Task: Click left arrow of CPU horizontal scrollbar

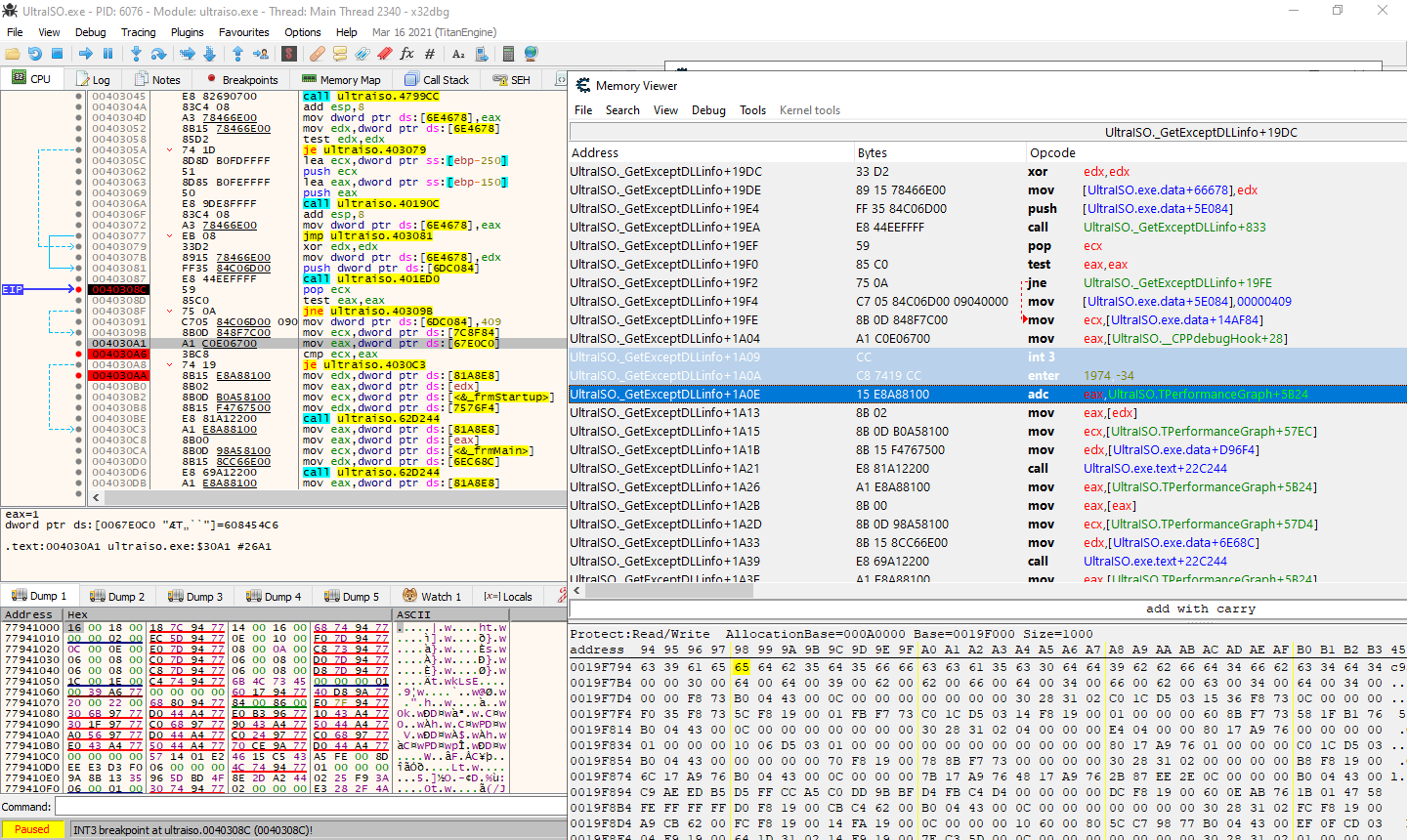Action: click(96, 497)
